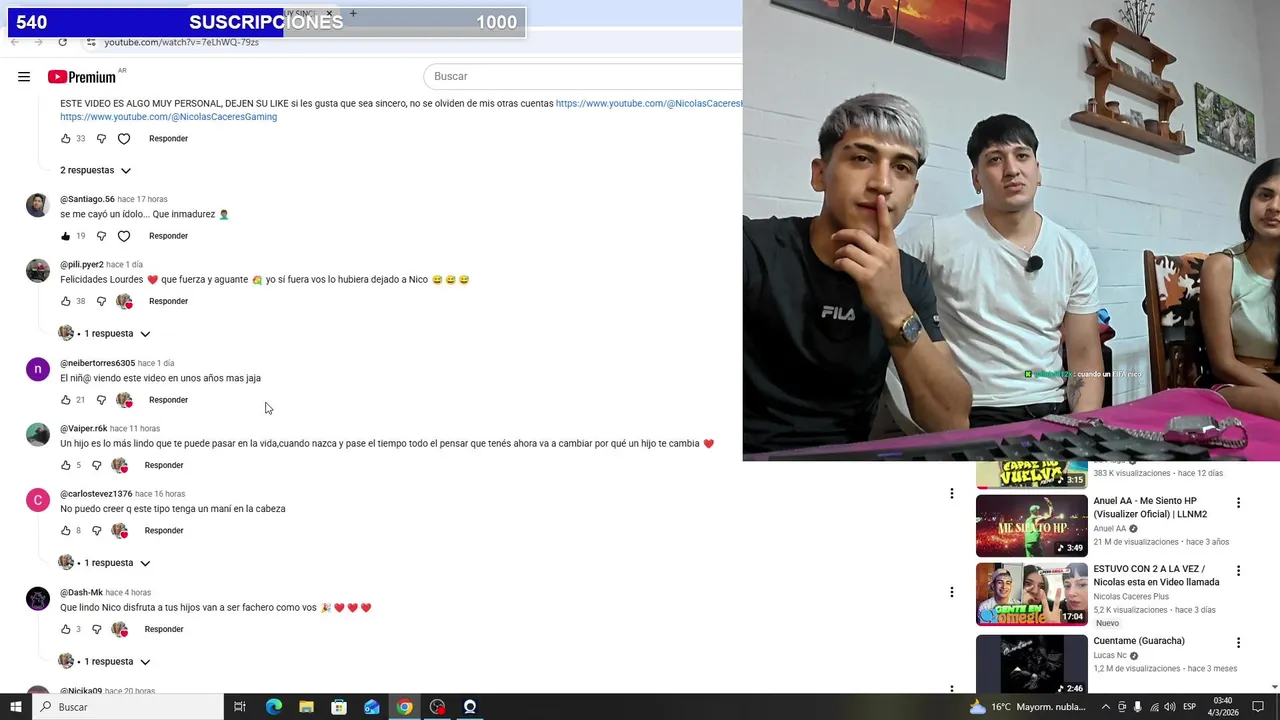Open @Santiago.56 profile avatar
Screen dimensions: 1280x720
tap(38, 205)
